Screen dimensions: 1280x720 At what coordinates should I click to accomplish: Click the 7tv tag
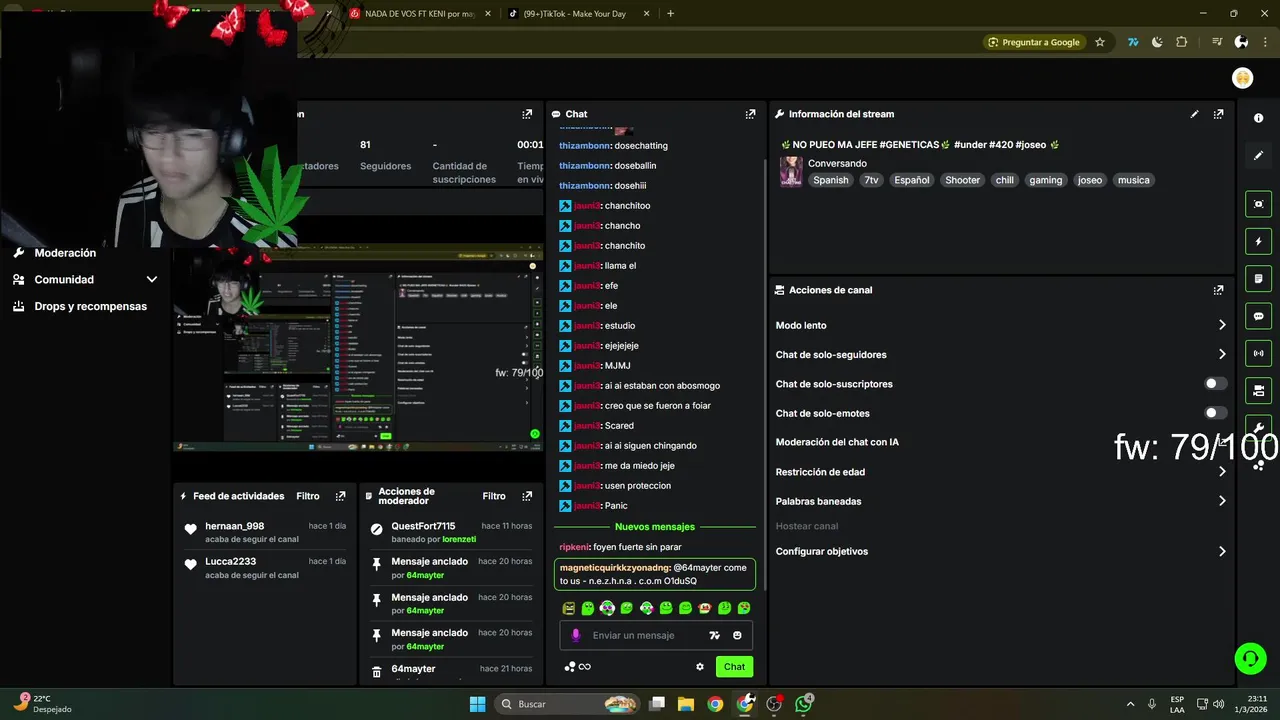[x=871, y=180]
